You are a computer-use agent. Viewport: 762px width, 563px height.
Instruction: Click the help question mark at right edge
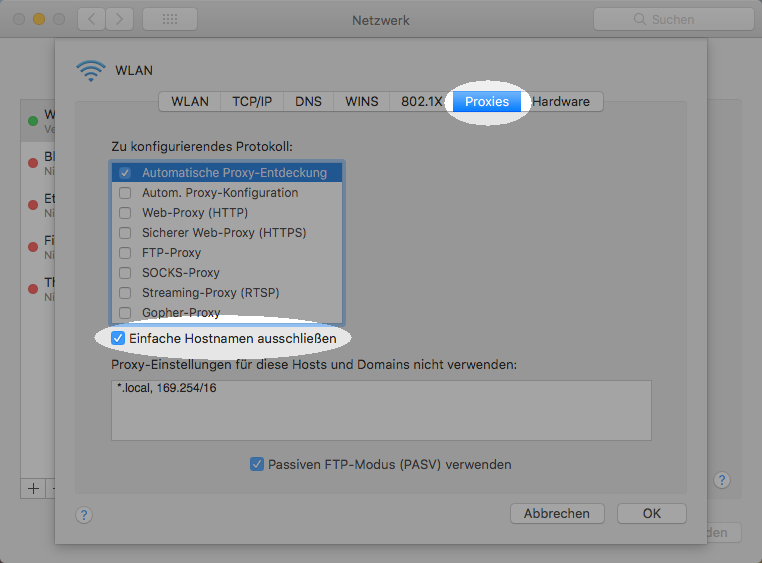[722, 480]
